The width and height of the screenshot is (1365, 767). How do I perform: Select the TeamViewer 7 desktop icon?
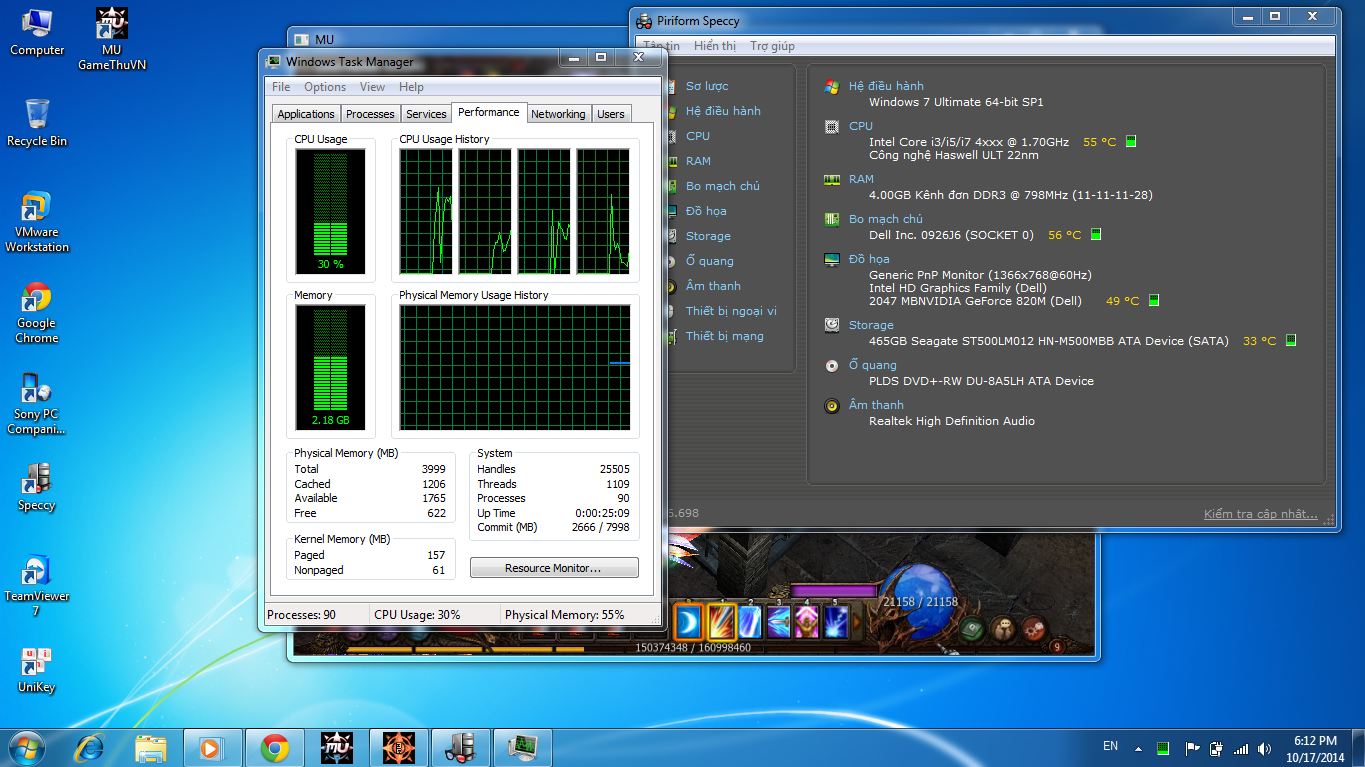[37, 586]
